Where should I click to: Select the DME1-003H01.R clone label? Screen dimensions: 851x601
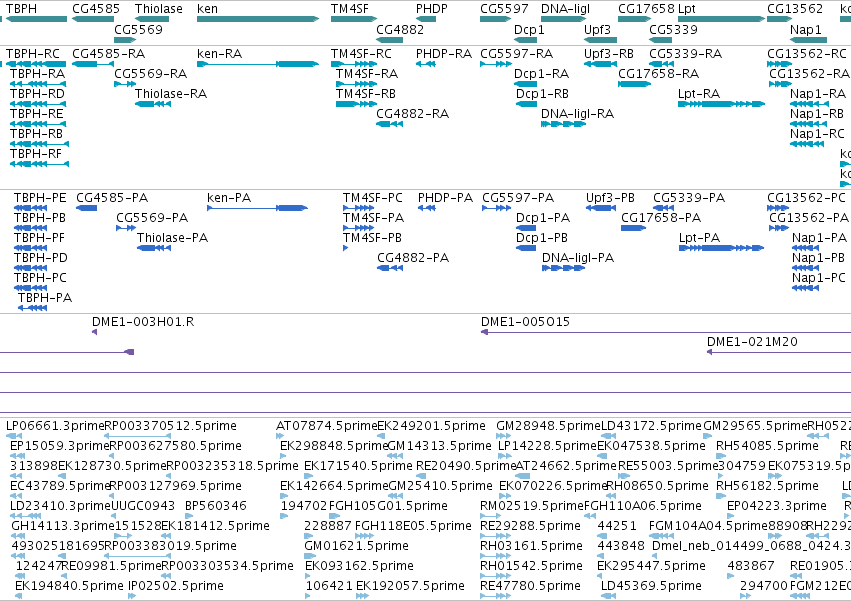pos(143,322)
